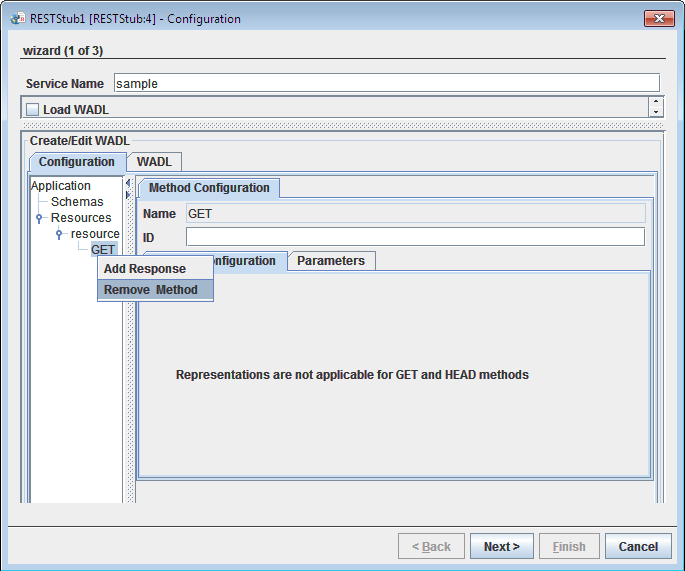Enable the Load WADL checkbox
This screenshot has width=685, height=571.
(33, 109)
